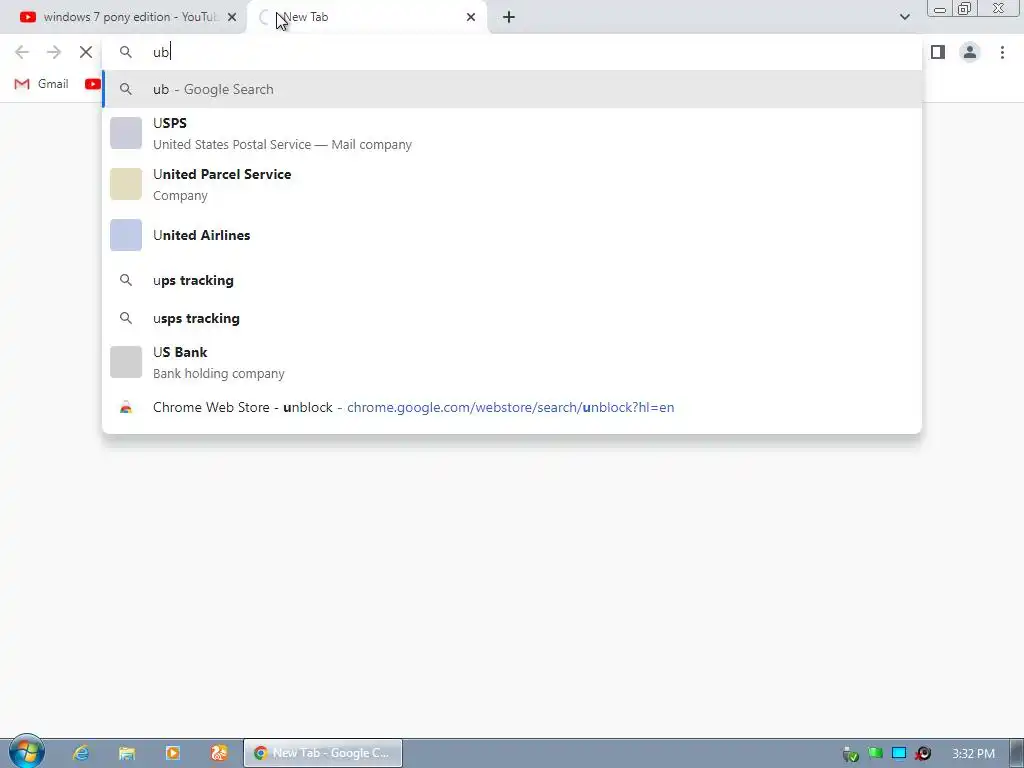Toggle the browser side panel
The image size is (1024, 768).
938,52
